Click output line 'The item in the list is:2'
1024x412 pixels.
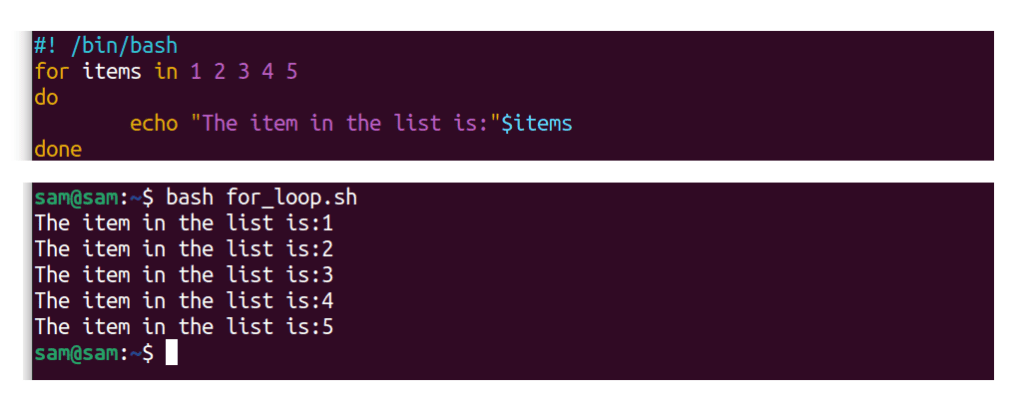tap(184, 249)
